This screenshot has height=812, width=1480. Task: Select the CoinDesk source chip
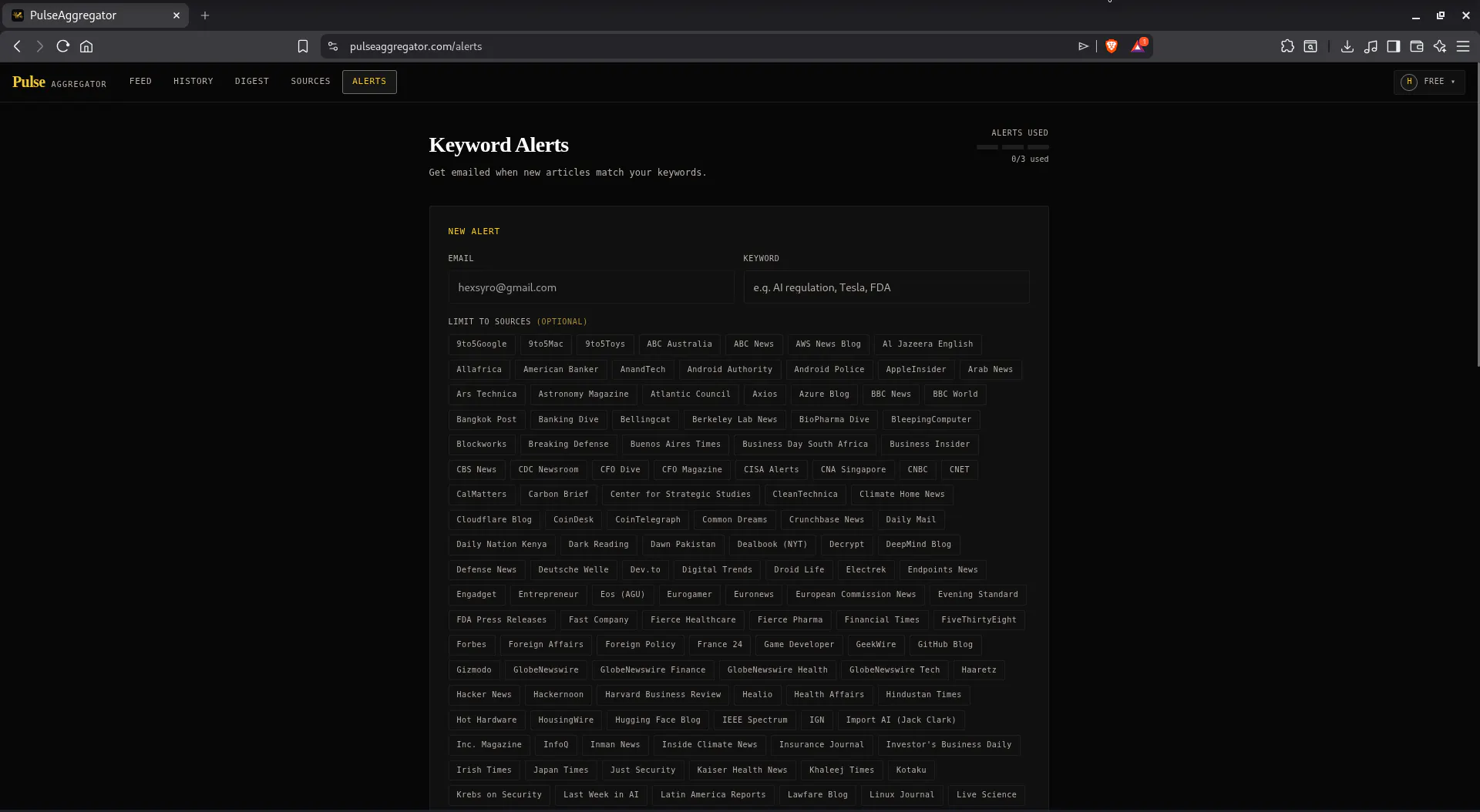(x=573, y=520)
